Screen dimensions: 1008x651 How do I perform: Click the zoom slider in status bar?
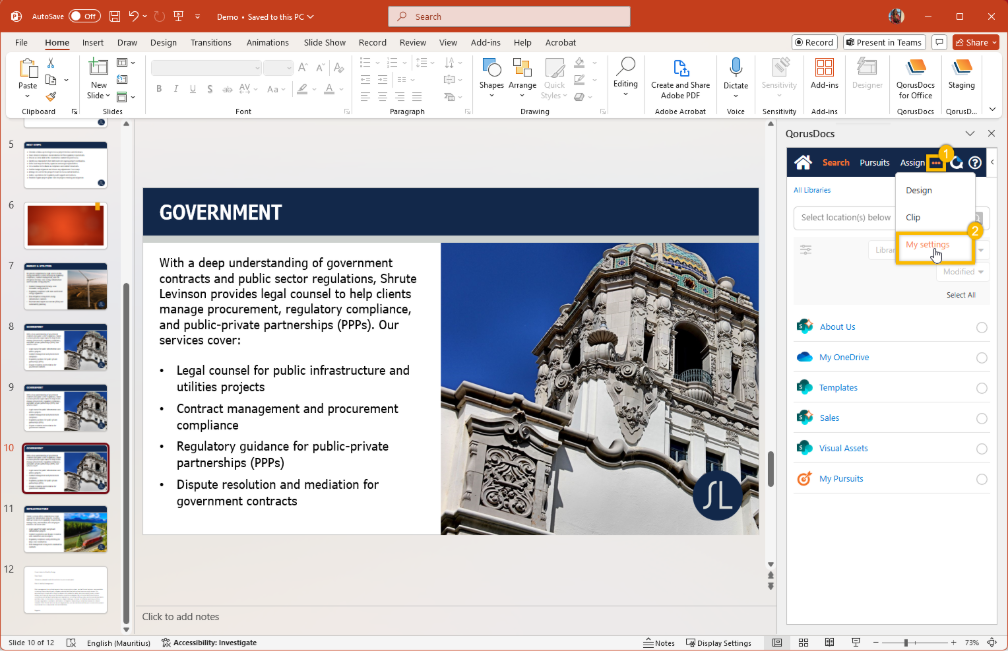pos(907,642)
